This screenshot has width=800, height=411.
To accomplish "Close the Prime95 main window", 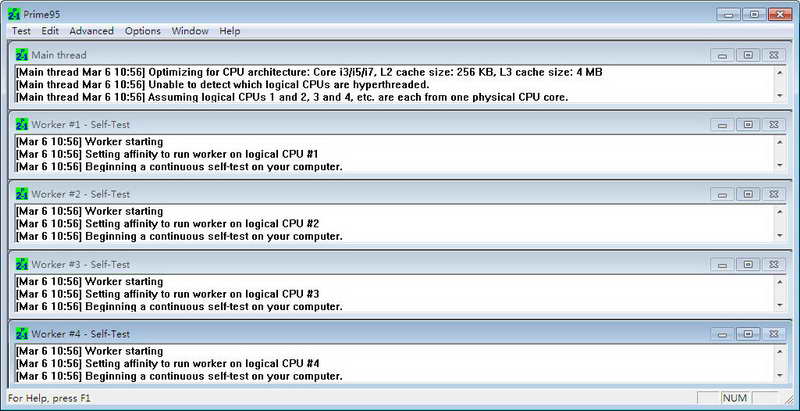I will [780, 14].
